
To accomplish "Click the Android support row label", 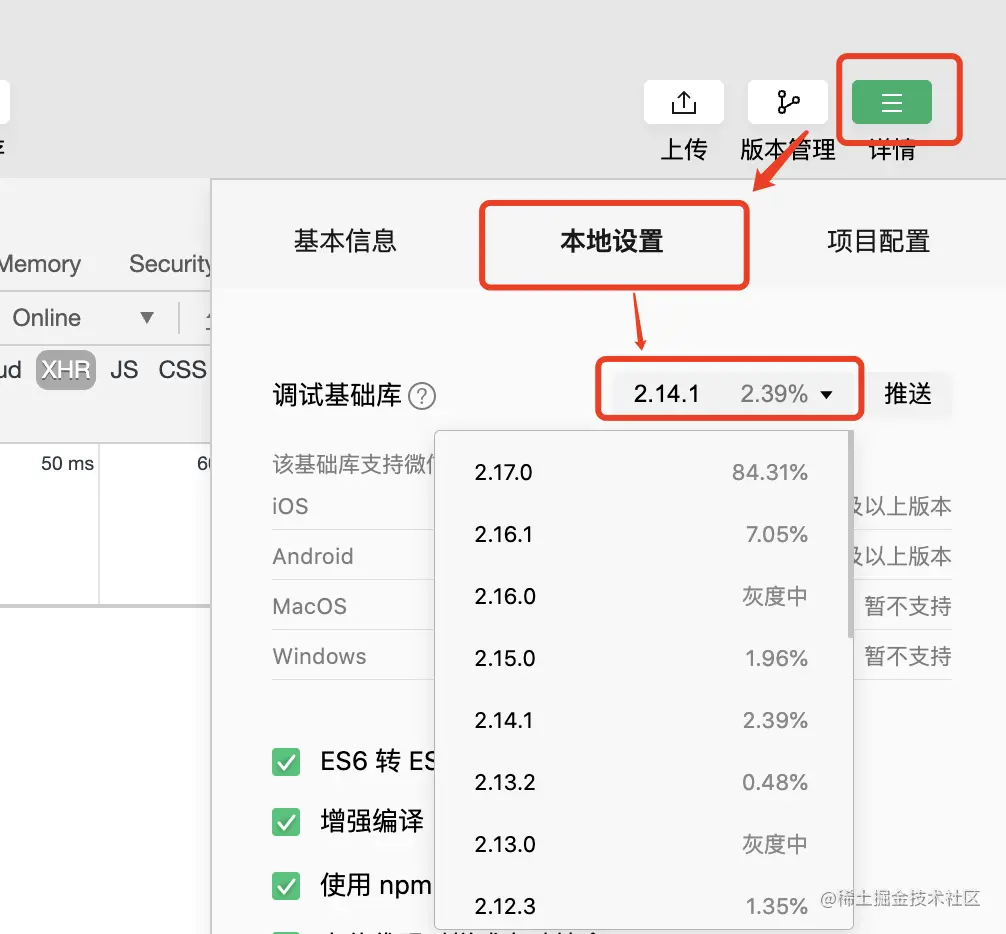I will pyautogui.click(x=313, y=556).
